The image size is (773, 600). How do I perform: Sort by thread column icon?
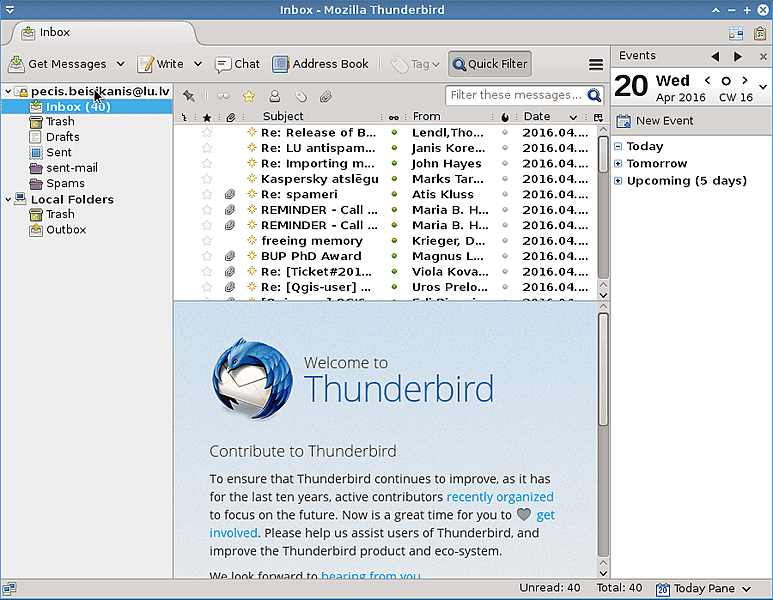click(184, 117)
